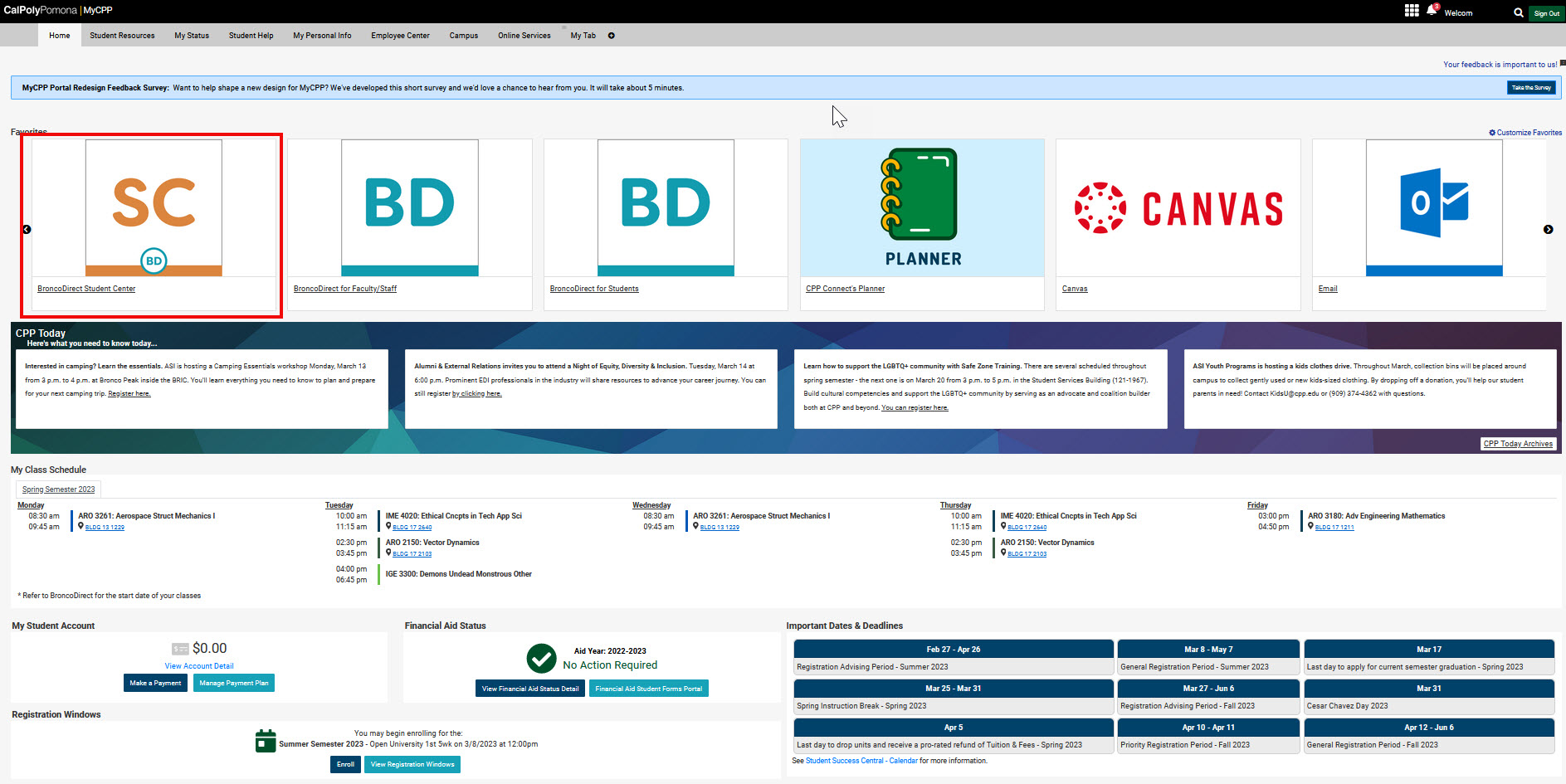This screenshot has width=1566, height=784.
Task: Click the Mar 17 graduation deadline card
Action: pyautogui.click(x=1429, y=657)
